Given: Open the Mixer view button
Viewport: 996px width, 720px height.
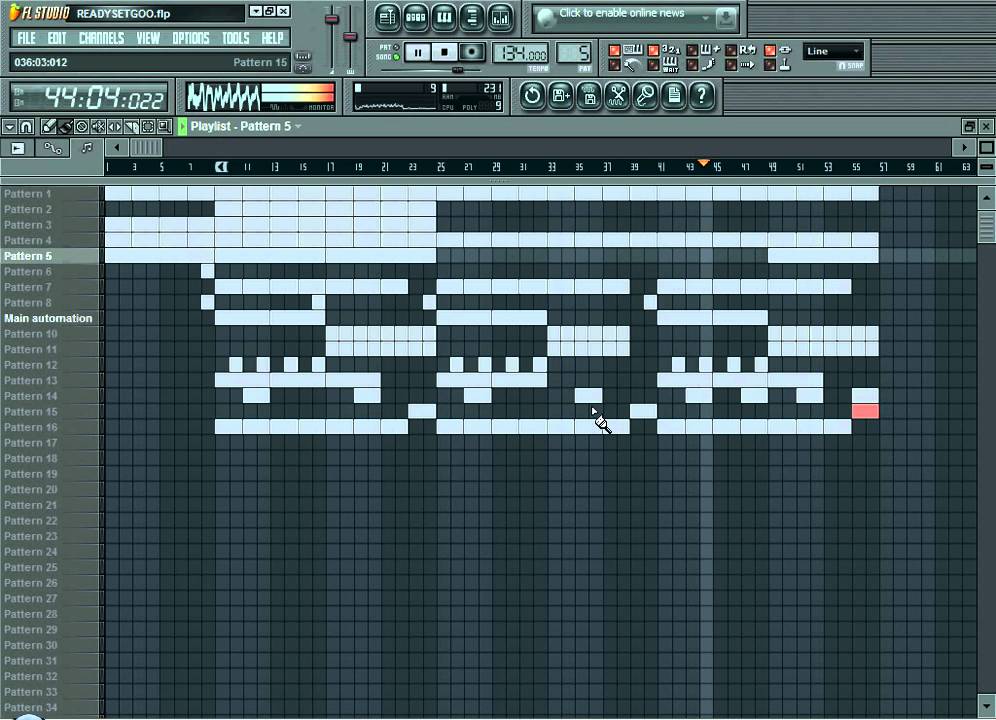Looking at the screenshot, I should coord(501,17).
